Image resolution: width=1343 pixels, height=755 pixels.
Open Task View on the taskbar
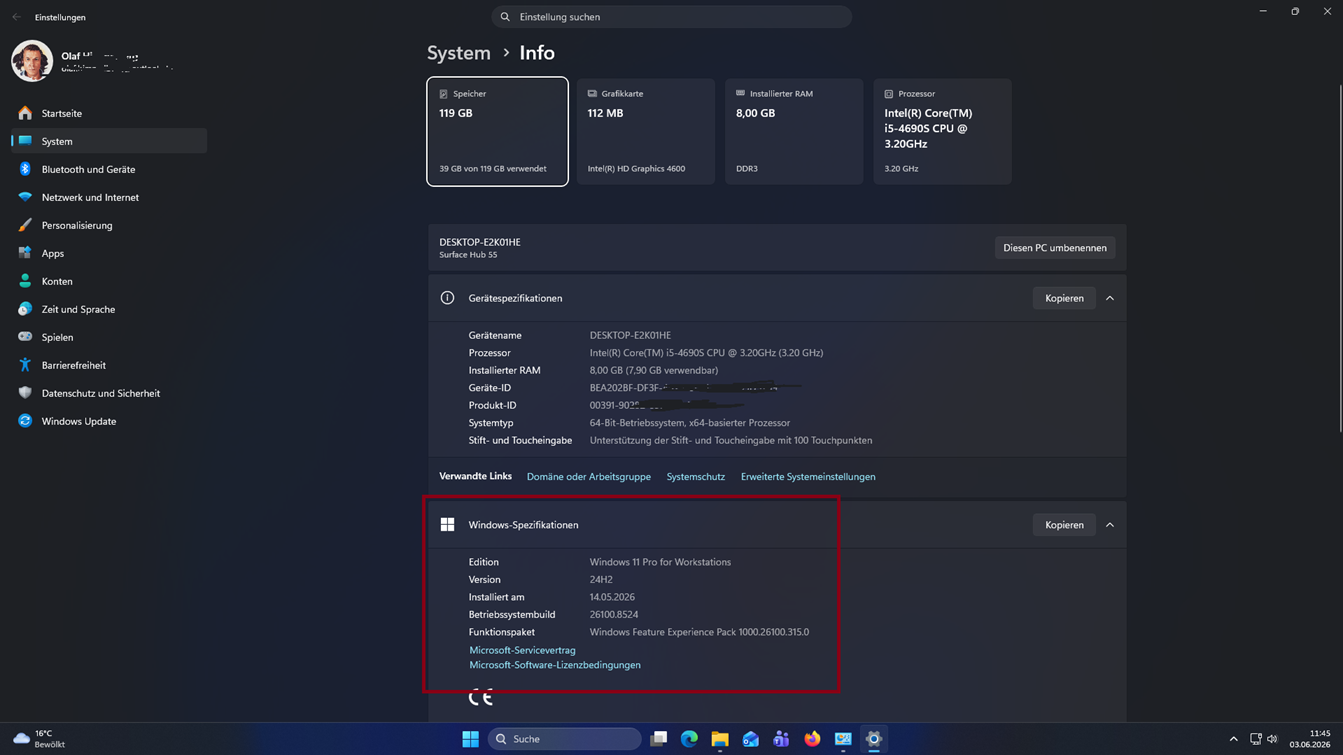pyautogui.click(x=658, y=739)
